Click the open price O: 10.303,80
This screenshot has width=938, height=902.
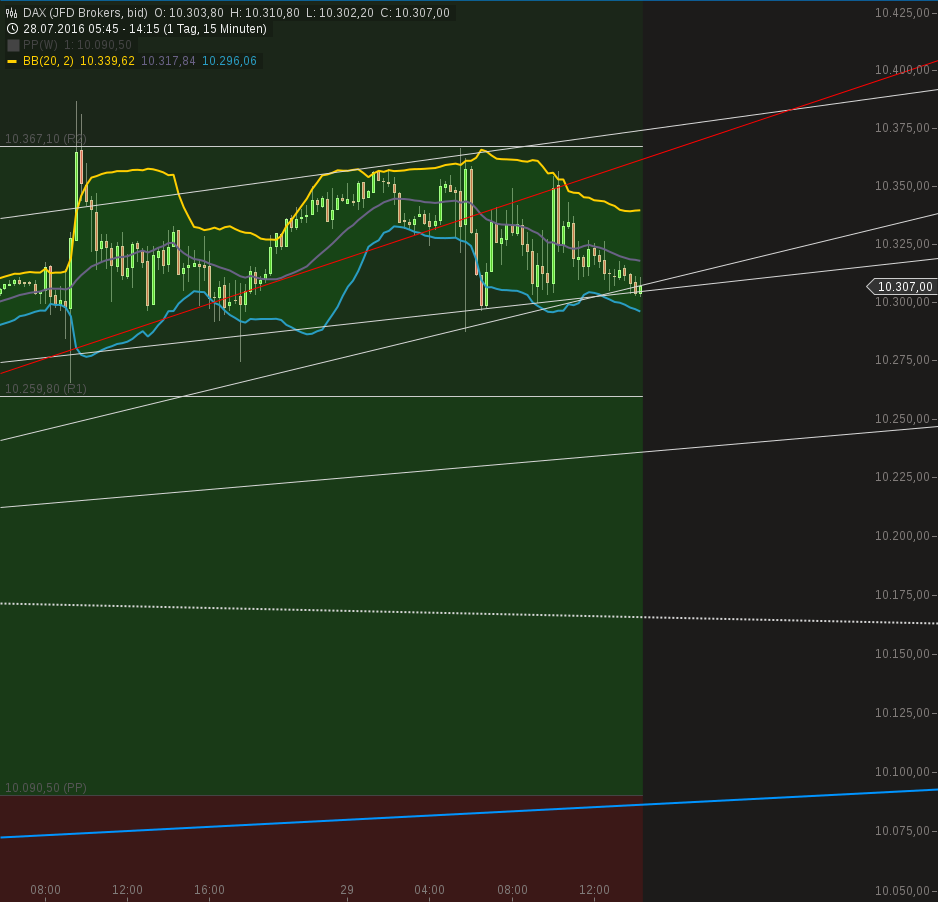(x=189, y=13)
